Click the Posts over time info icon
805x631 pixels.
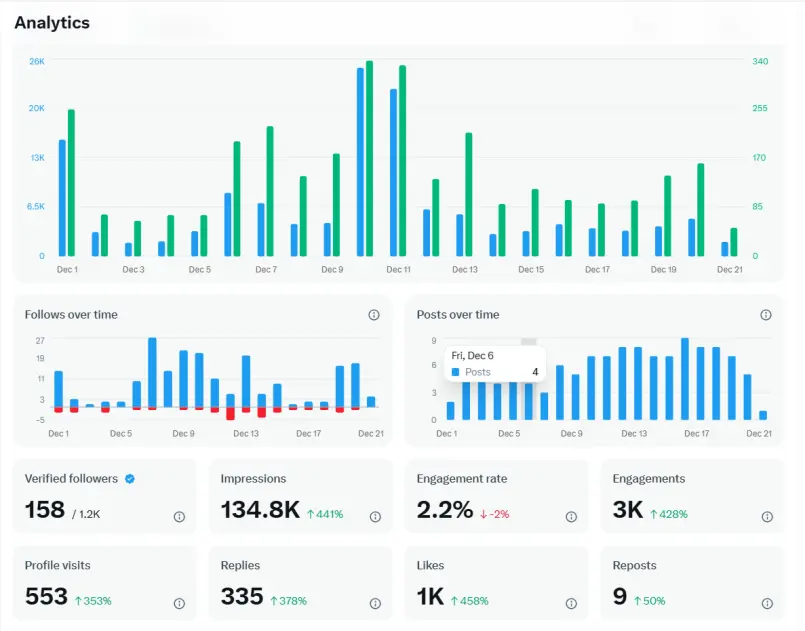(765, 315)
